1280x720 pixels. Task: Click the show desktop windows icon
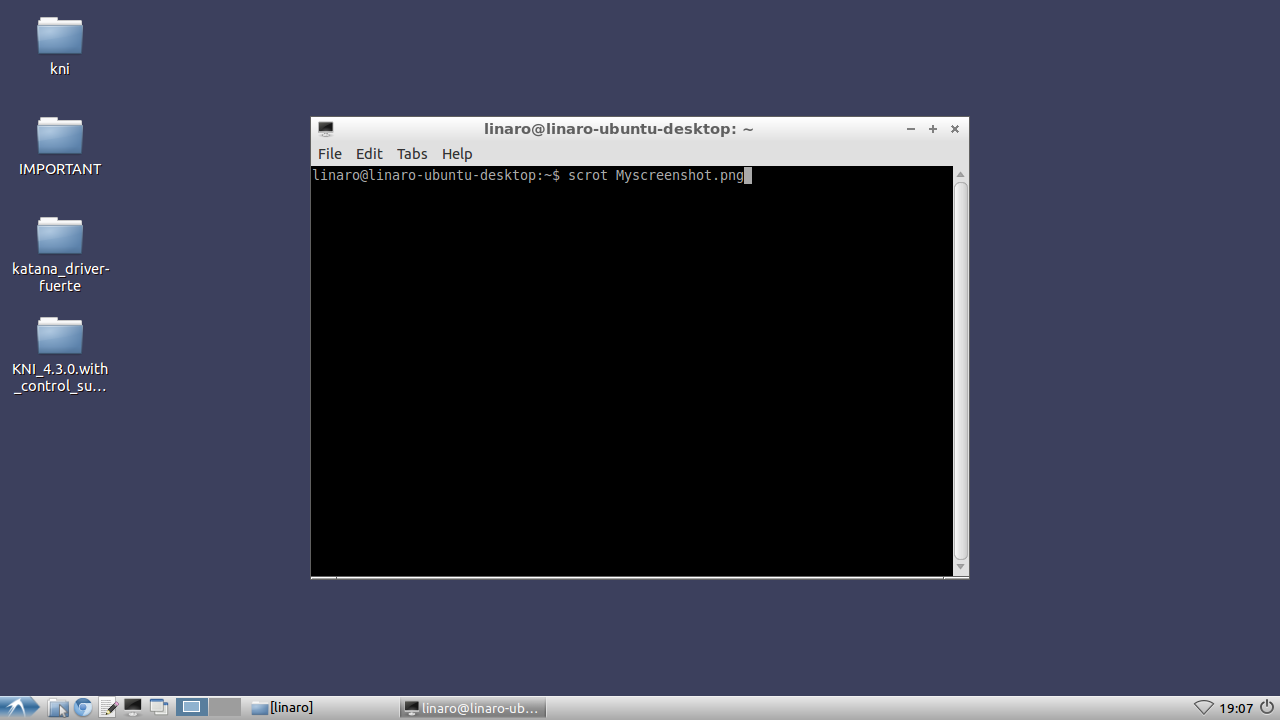(158, 708)
